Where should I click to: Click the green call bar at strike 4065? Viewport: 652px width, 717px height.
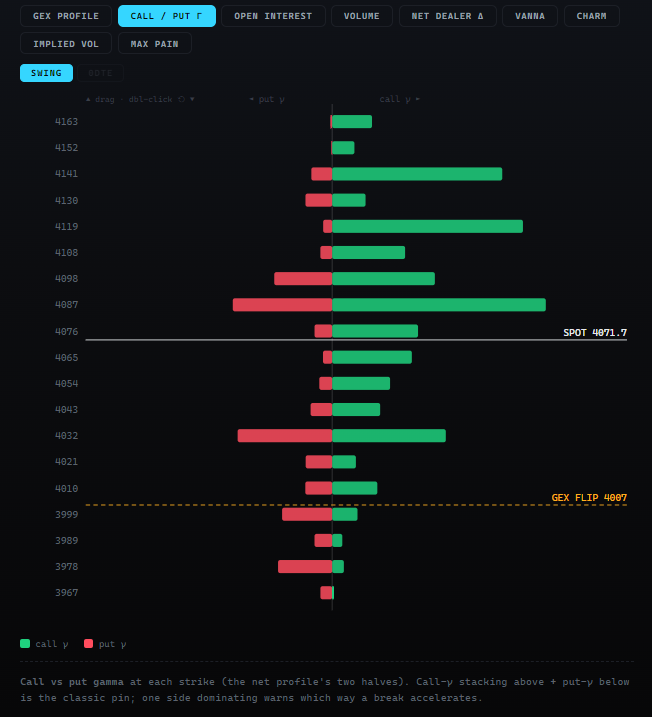point(372,357)
